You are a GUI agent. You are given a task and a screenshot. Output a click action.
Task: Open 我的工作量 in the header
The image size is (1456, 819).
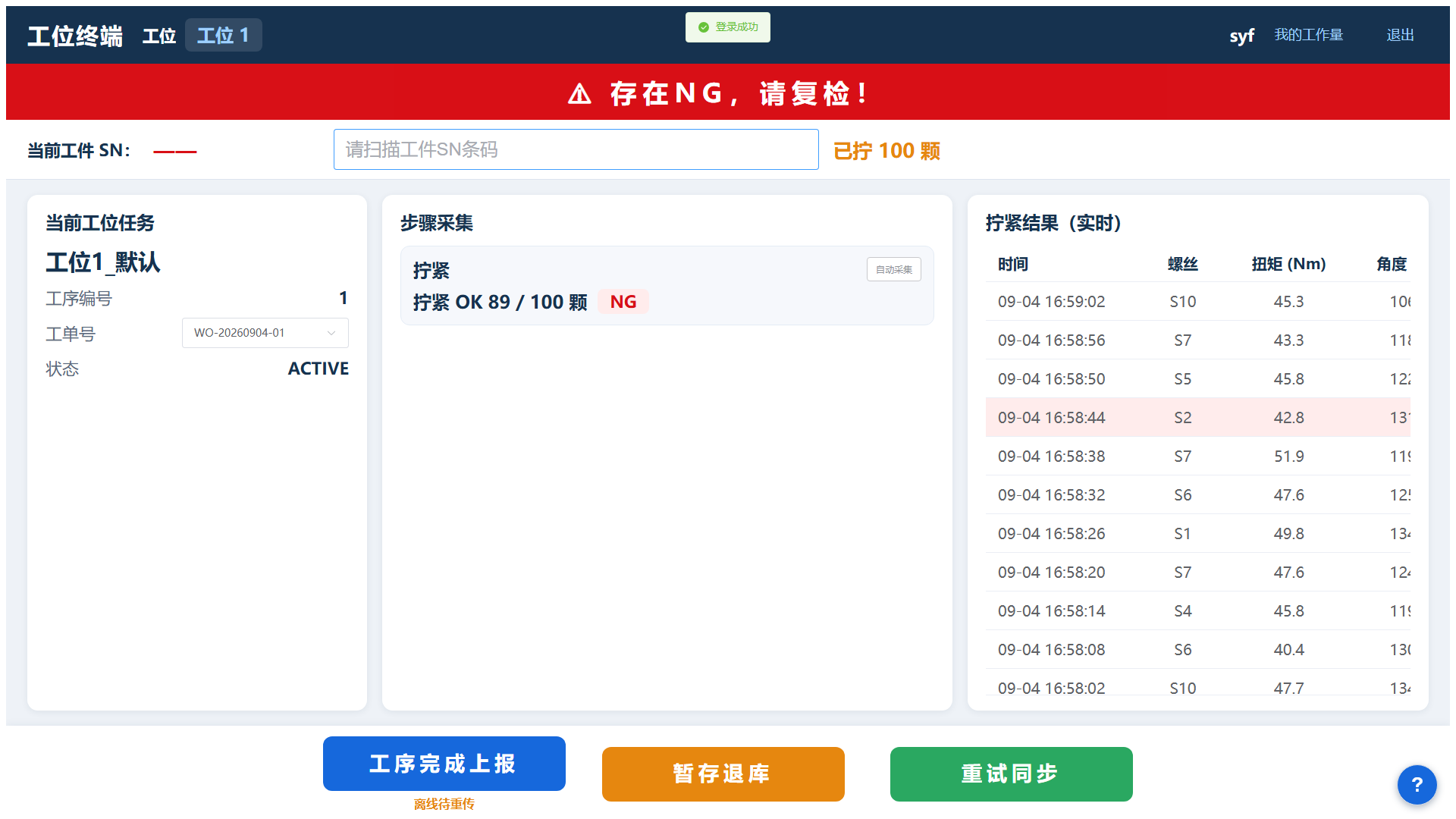click(x=1308, y=35)
